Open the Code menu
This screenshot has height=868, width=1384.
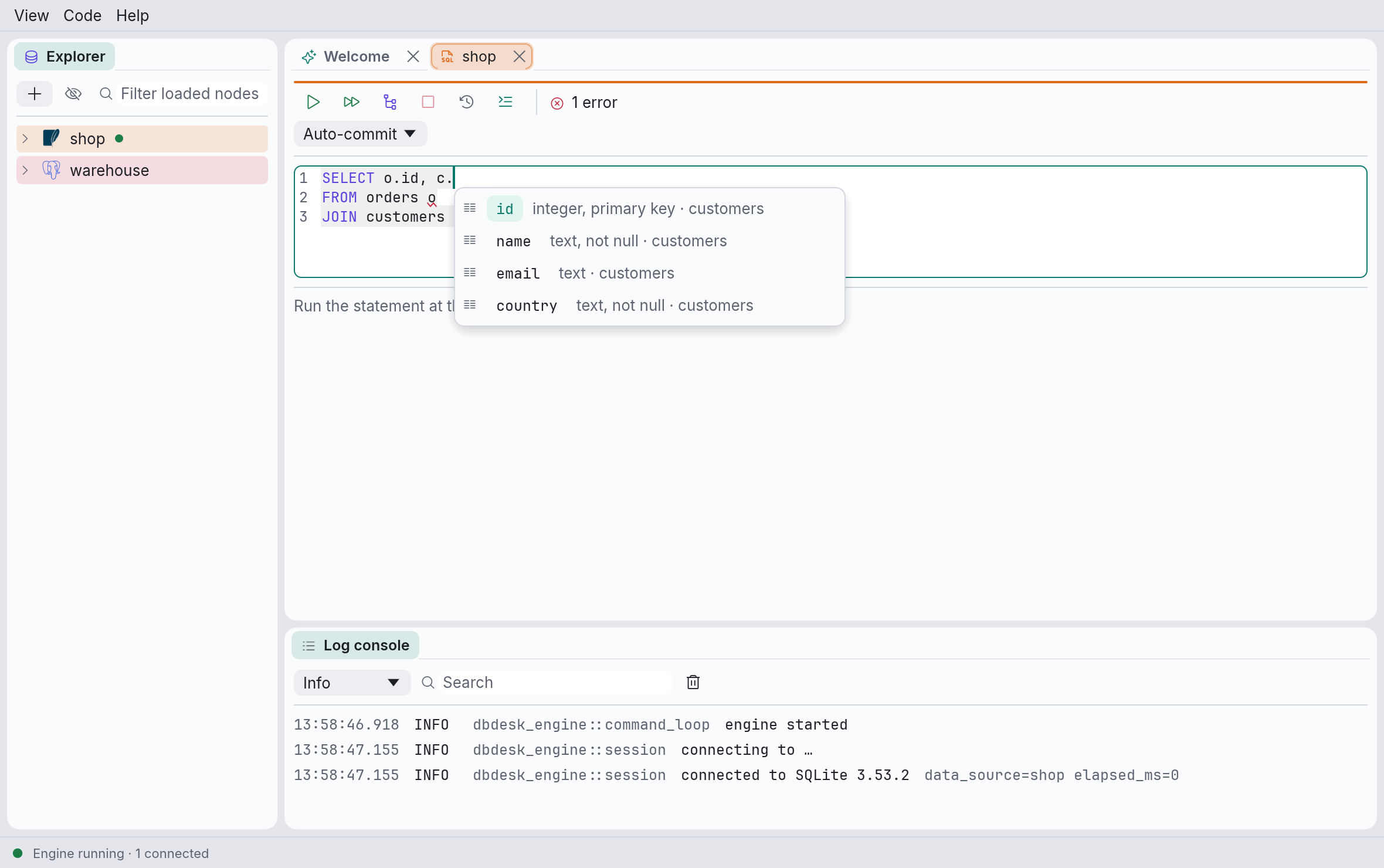pyautogui.click(x=82, y=15)
